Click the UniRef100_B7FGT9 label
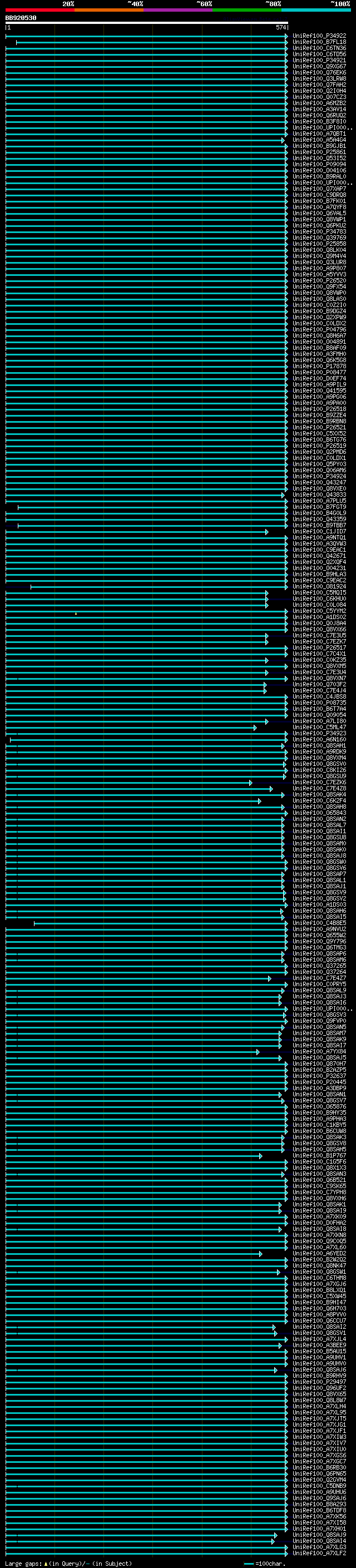Screen dimensions: 356x1568 tap(319, 508)
